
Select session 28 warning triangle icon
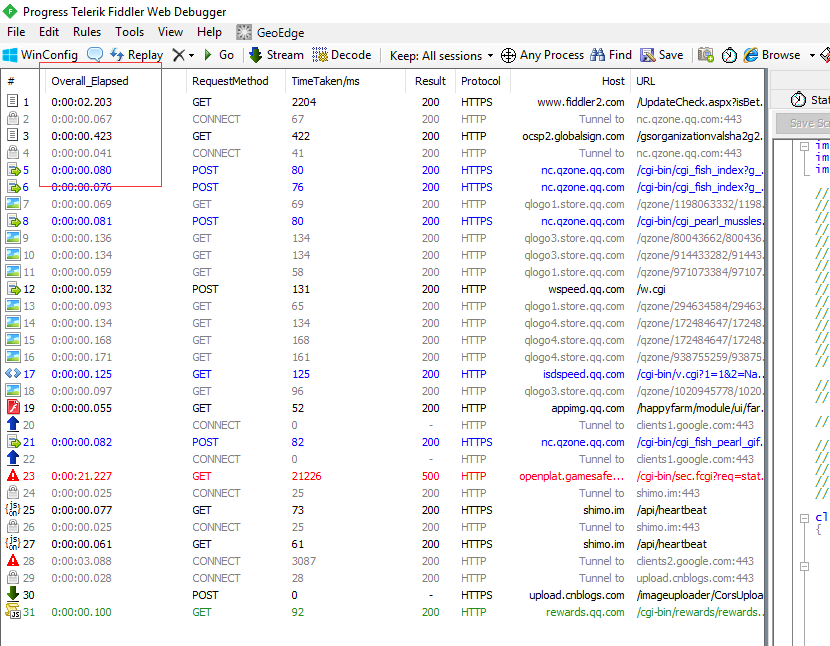pos(13,560)
